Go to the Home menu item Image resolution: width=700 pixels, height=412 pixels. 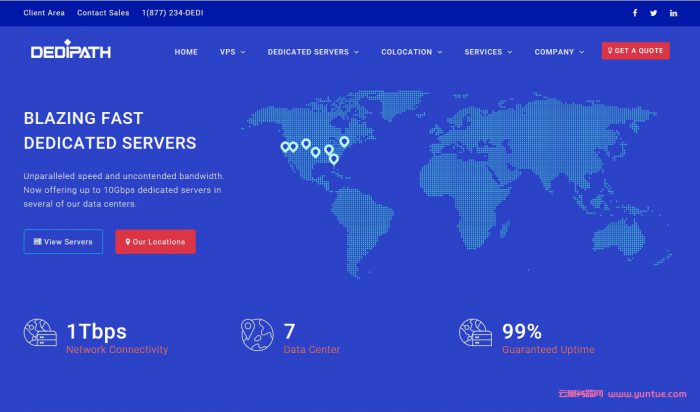tap(186, 52)
